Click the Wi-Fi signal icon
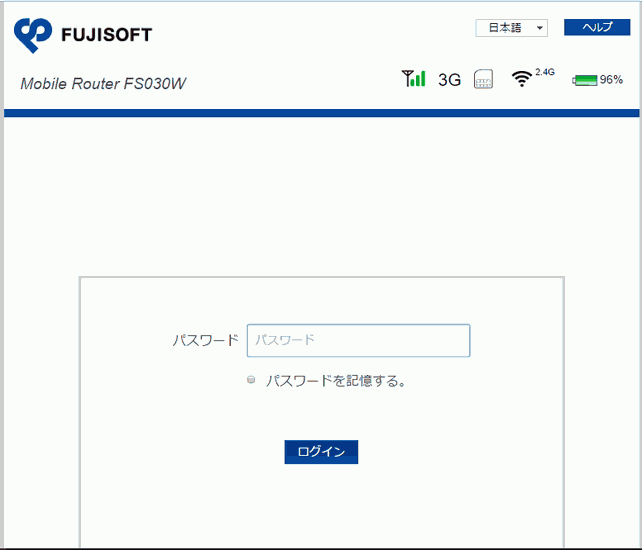 pyautogui.click(x=521, y=79)
